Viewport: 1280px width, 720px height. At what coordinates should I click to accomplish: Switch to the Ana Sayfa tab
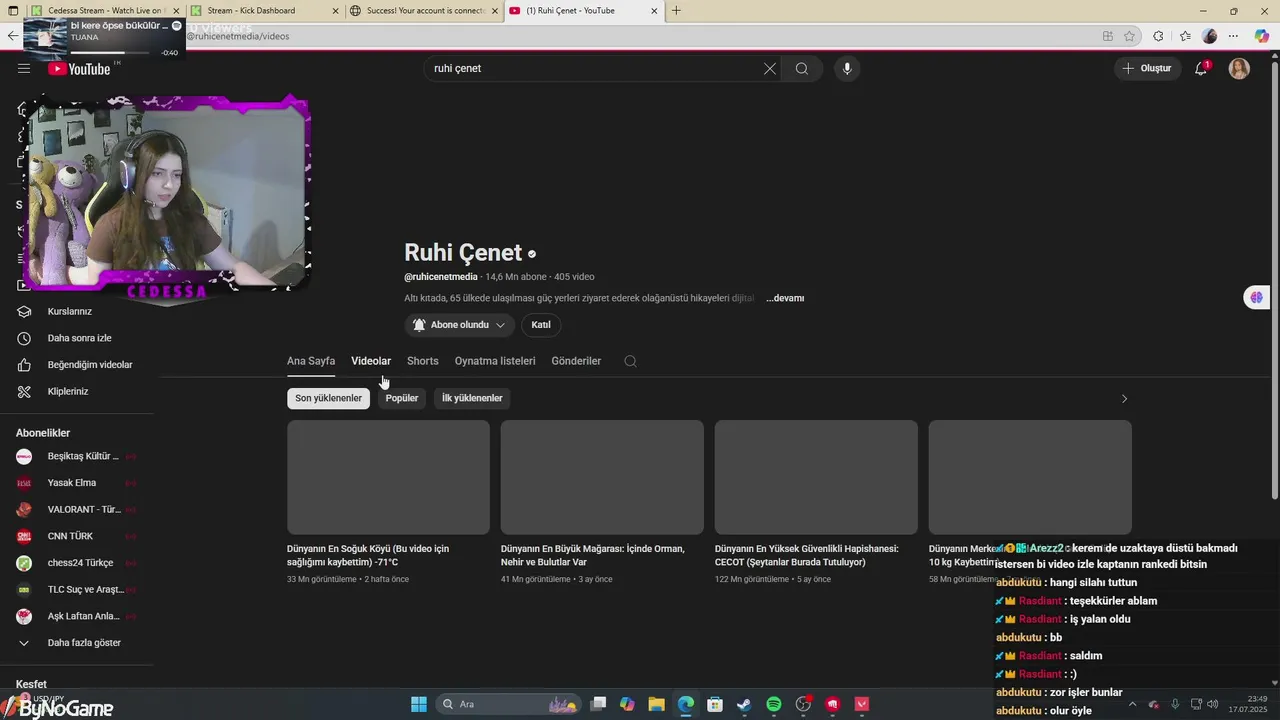point(311,361)
